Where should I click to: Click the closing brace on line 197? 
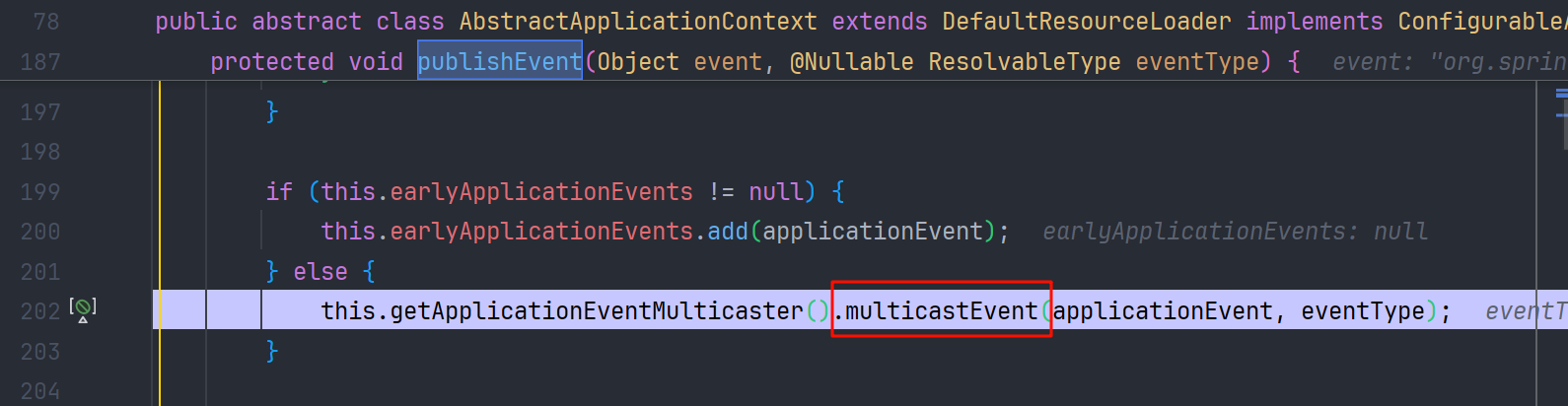pyautogui.click(x=272, y=112)
